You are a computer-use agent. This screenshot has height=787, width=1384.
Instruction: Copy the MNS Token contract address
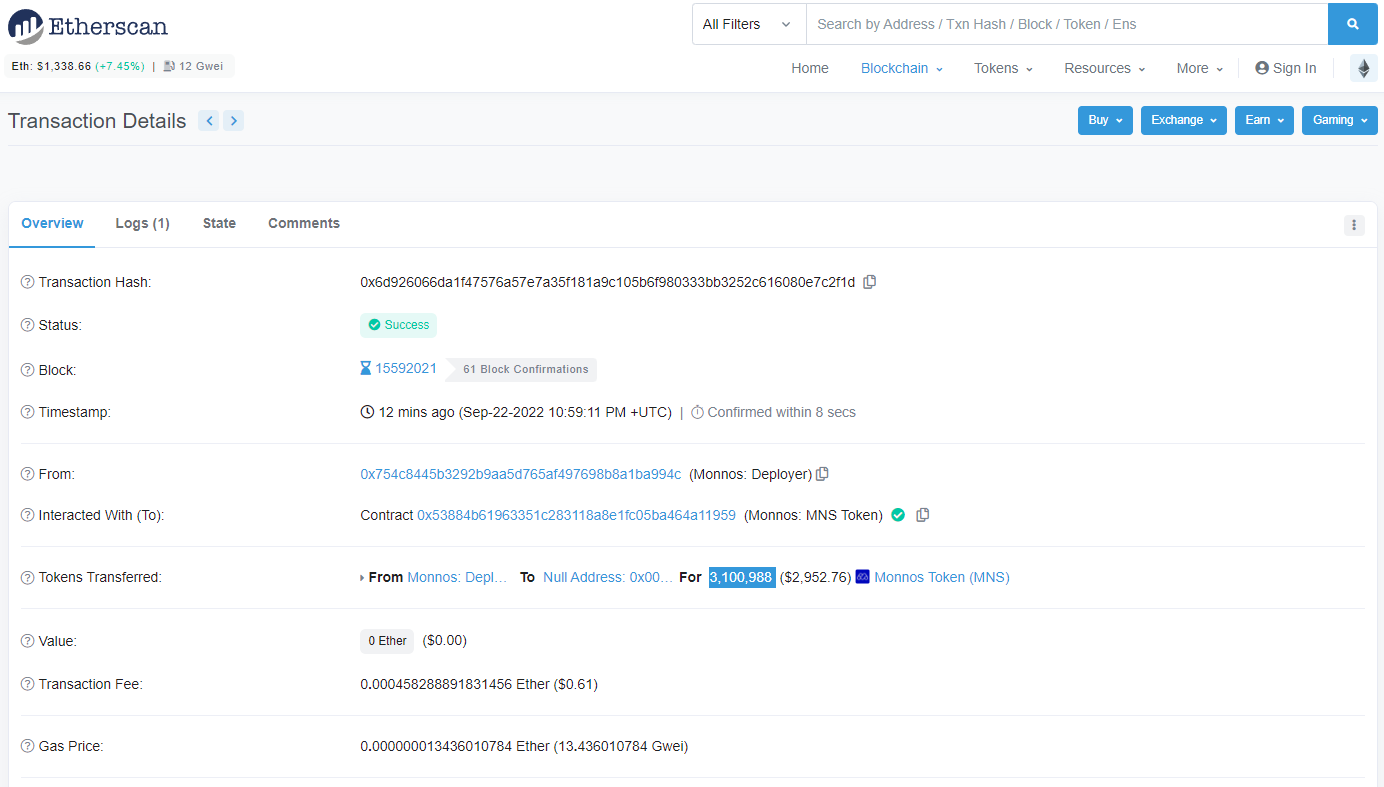click(x=923, y=515)
